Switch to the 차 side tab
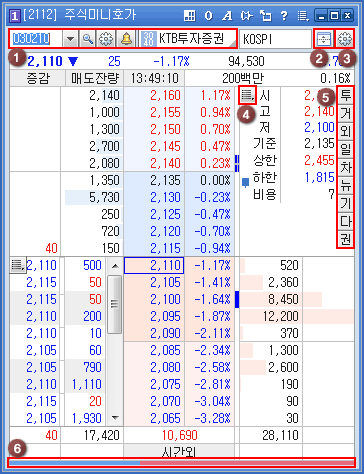The image size is (364, 474). point(345,168)
